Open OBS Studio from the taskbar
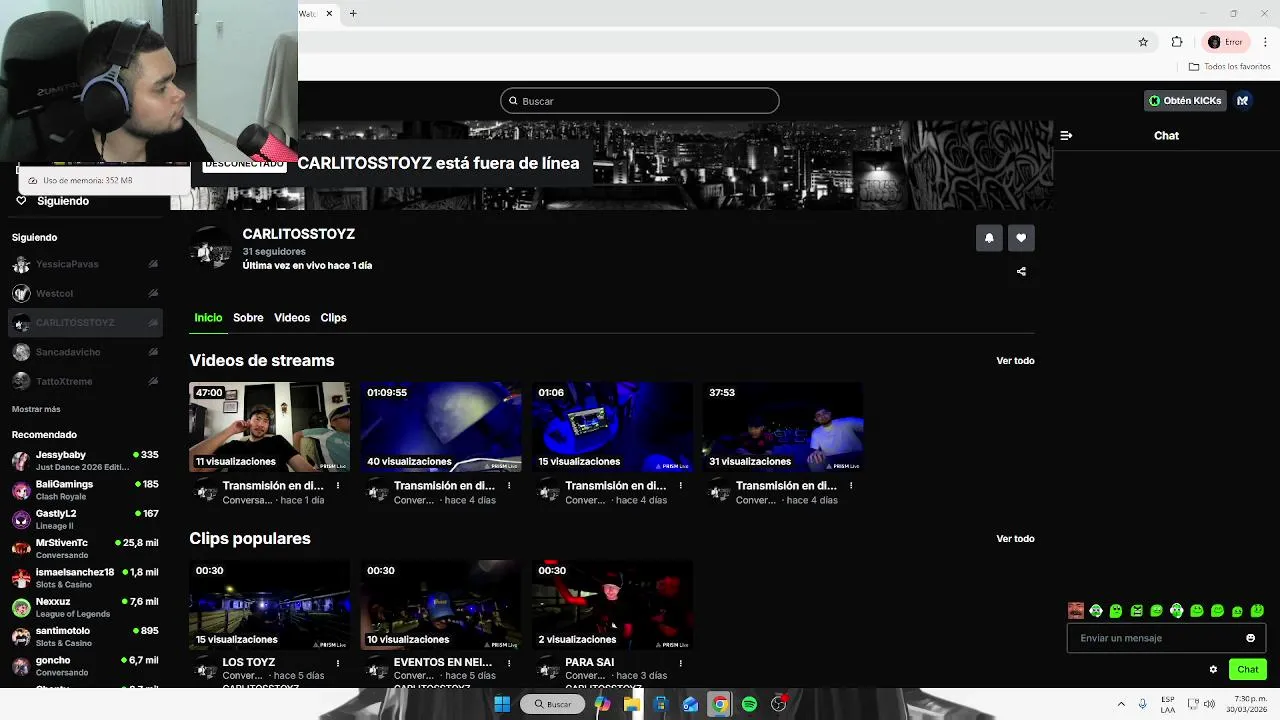The image size is (1280, 720). coord(779,704)
